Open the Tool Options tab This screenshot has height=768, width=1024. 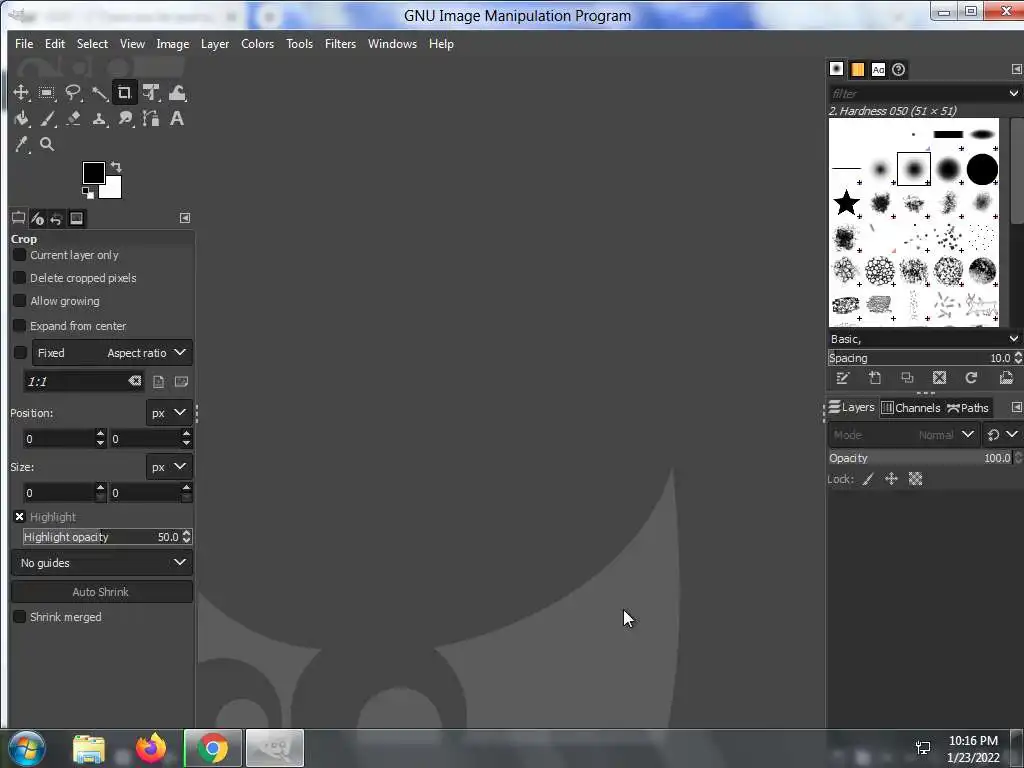coord(18,218)
